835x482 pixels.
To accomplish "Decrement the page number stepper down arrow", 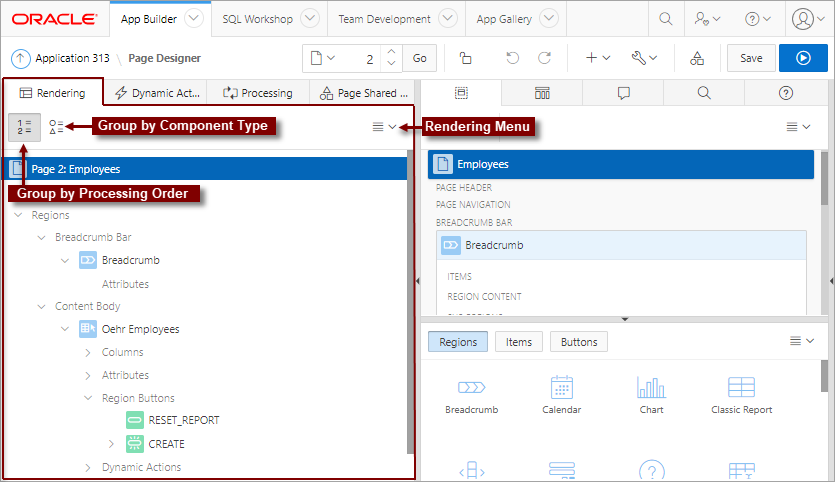I will [391, 64].
